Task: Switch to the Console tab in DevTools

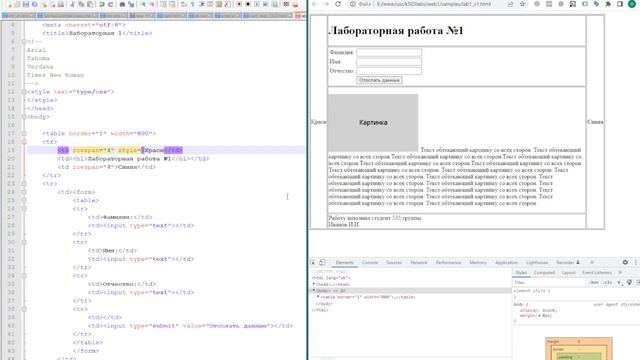Action: coord(370,262)
